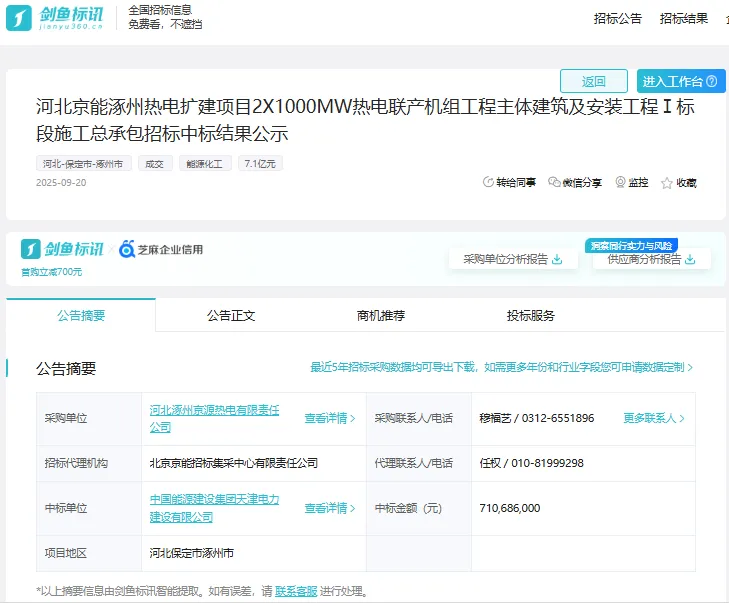Click the 监控 monitor icon
729x603 pixels.
pyautogui.click(x=620, y=183)
